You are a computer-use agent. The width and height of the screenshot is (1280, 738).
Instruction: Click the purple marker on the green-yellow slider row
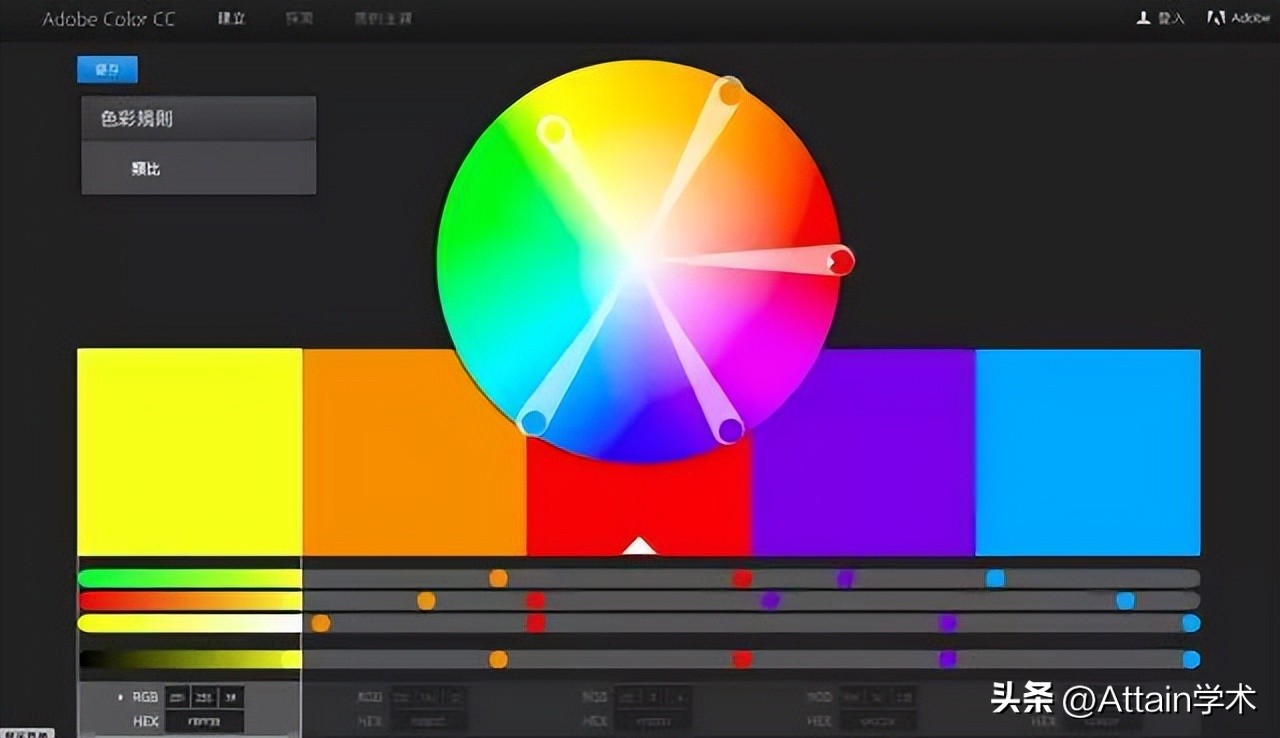845,578
